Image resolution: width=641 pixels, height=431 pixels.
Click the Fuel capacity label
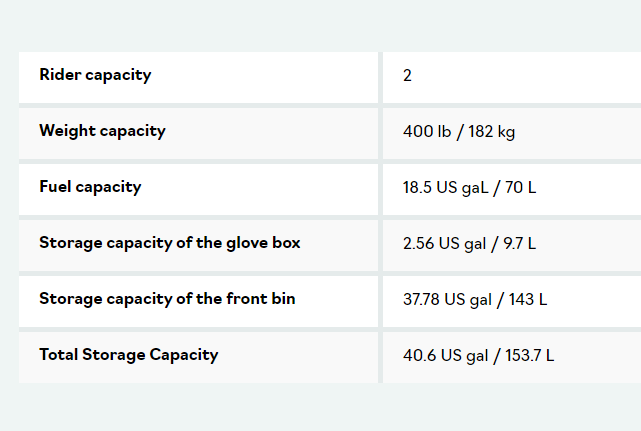[90, 187]
